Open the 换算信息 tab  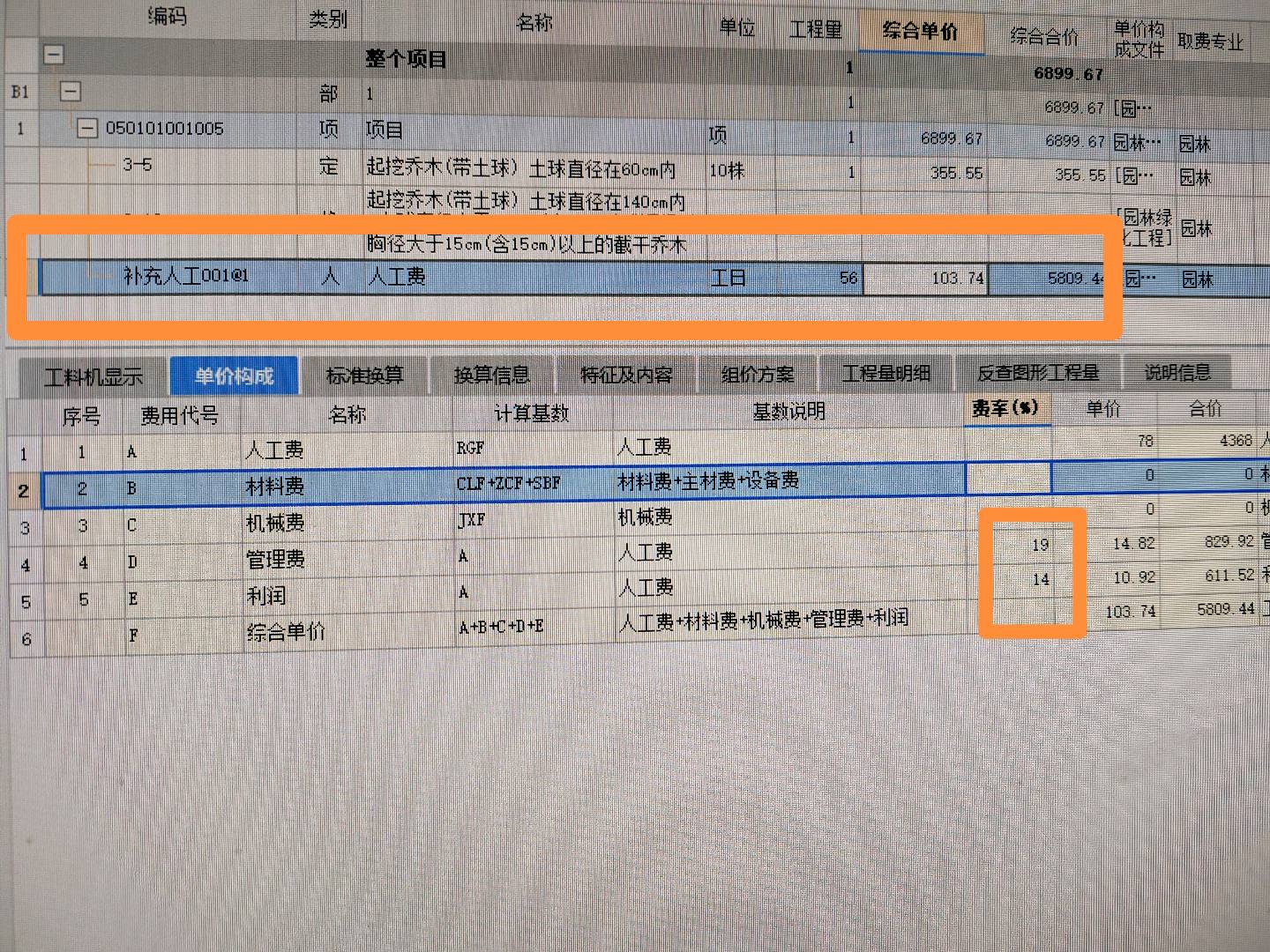pos(493,376)
